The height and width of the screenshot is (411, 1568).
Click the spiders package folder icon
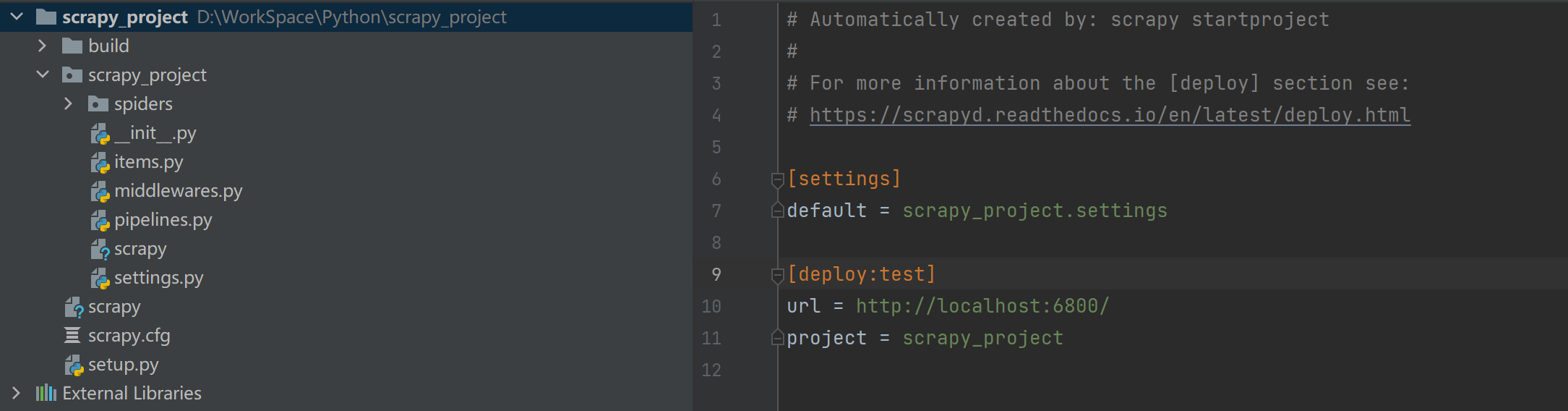click(98, 103)
